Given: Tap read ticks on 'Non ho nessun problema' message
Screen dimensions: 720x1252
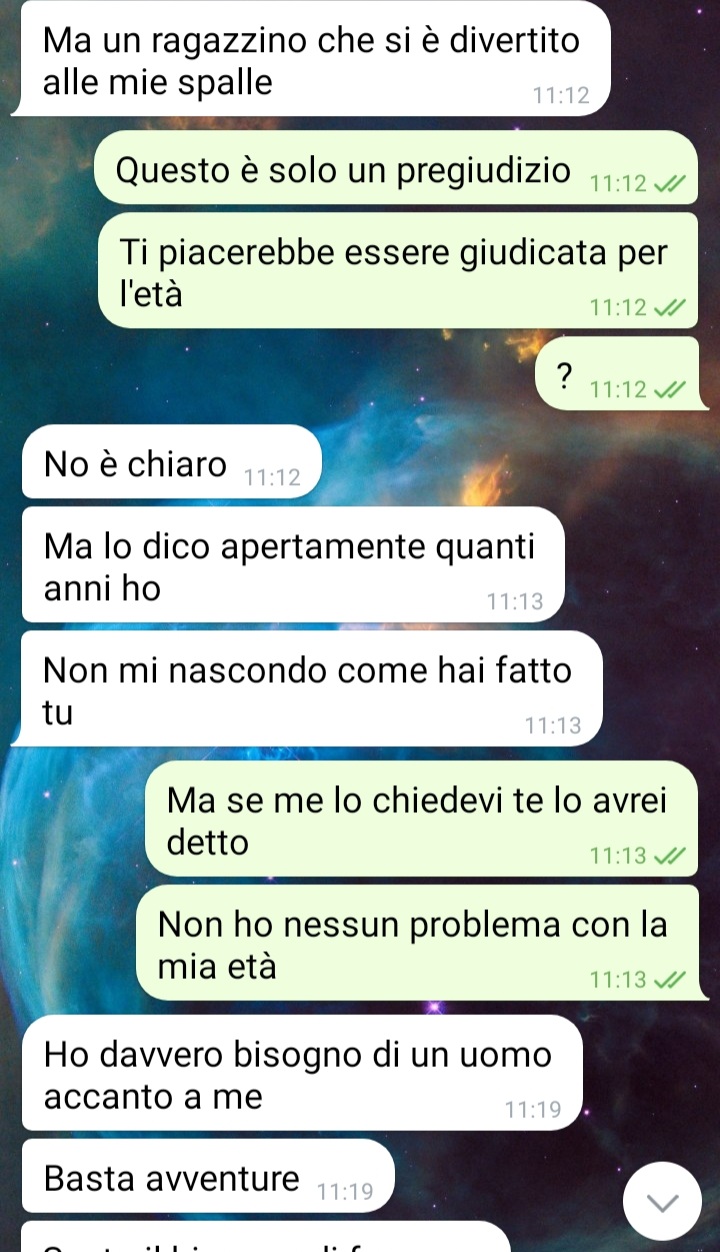Looking at the screenshot, I should tap(667, 980).
